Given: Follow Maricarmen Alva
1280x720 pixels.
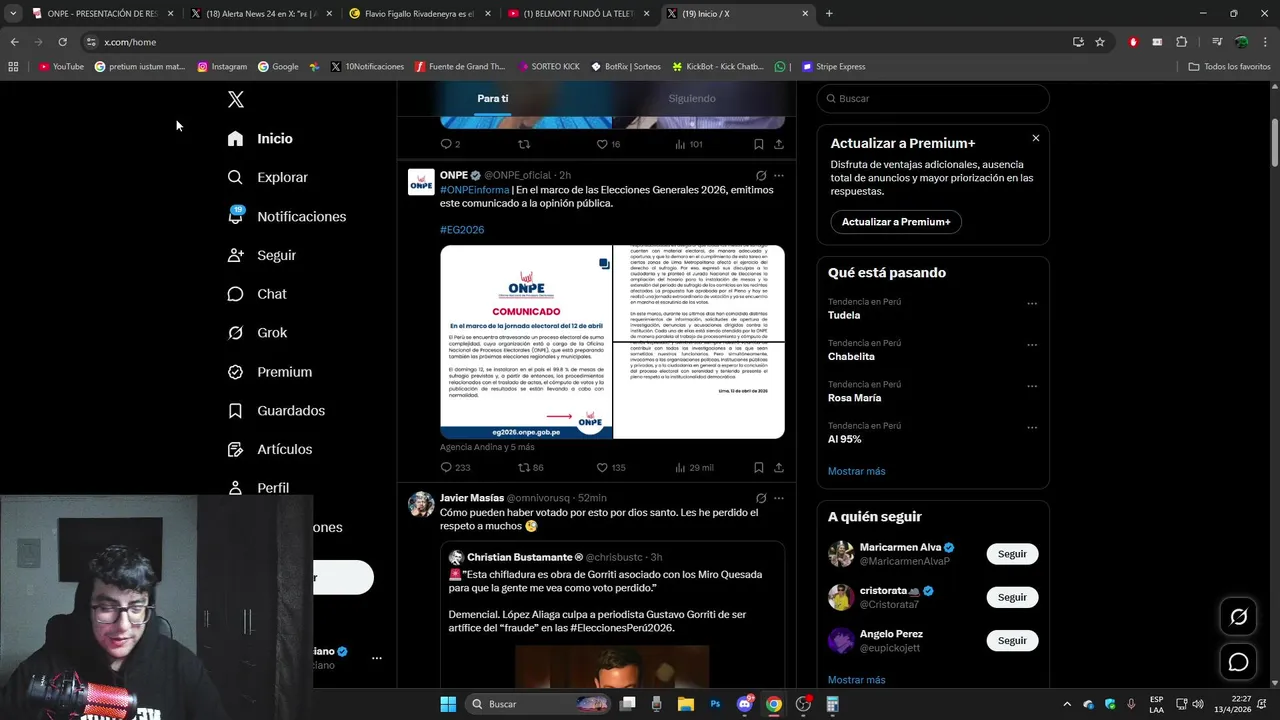Looking at the screenshot, I should [1012, 554].
